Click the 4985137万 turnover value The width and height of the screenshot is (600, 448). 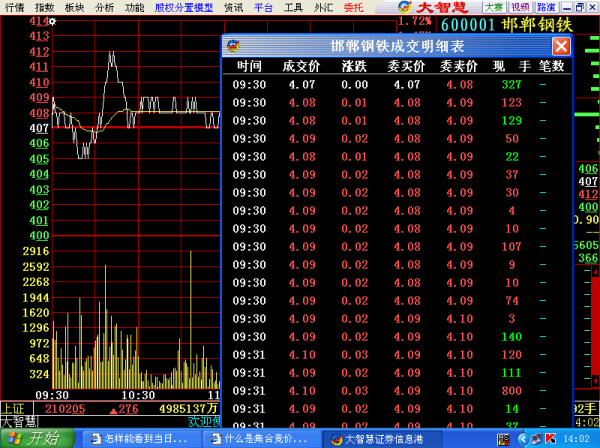[x=189, y=409]
